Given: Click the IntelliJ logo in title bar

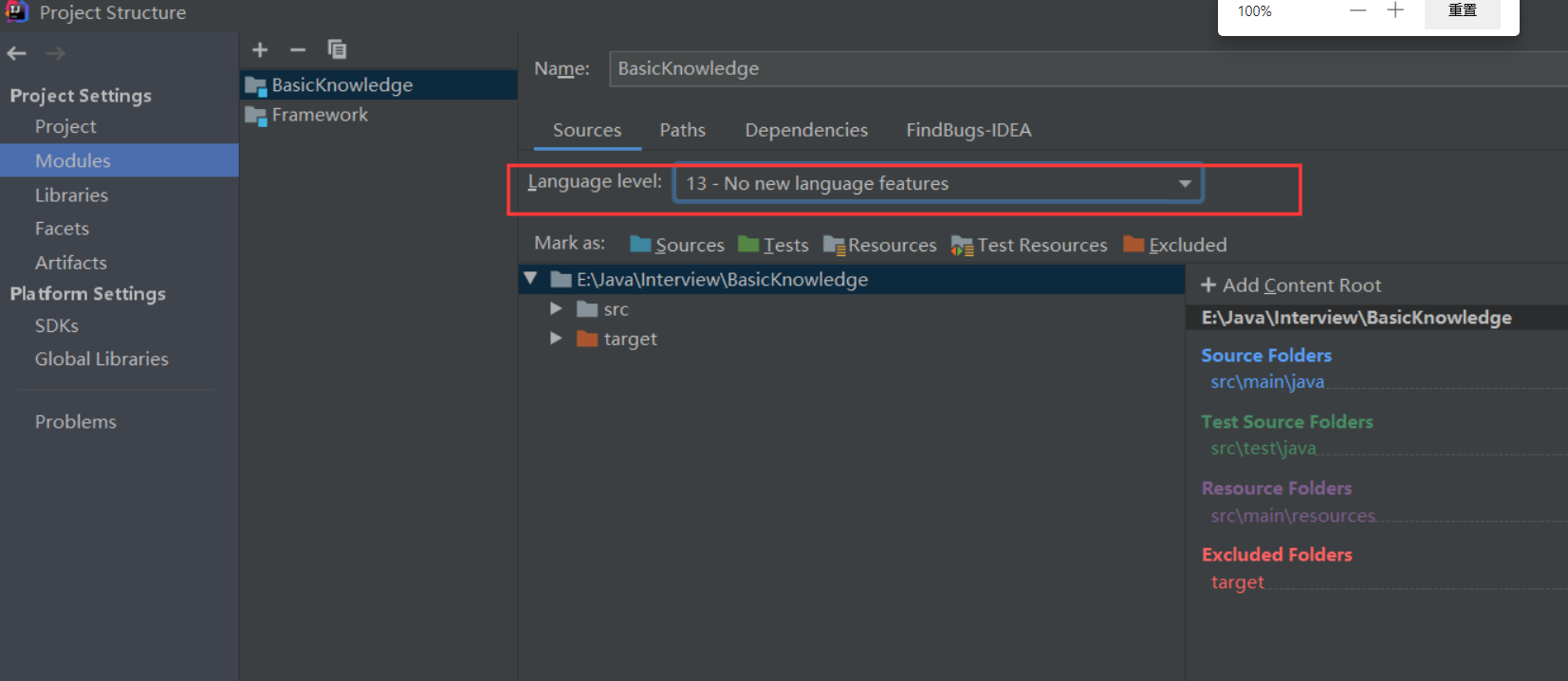Looking at the screenshot, I should click(x=17, y=11).
